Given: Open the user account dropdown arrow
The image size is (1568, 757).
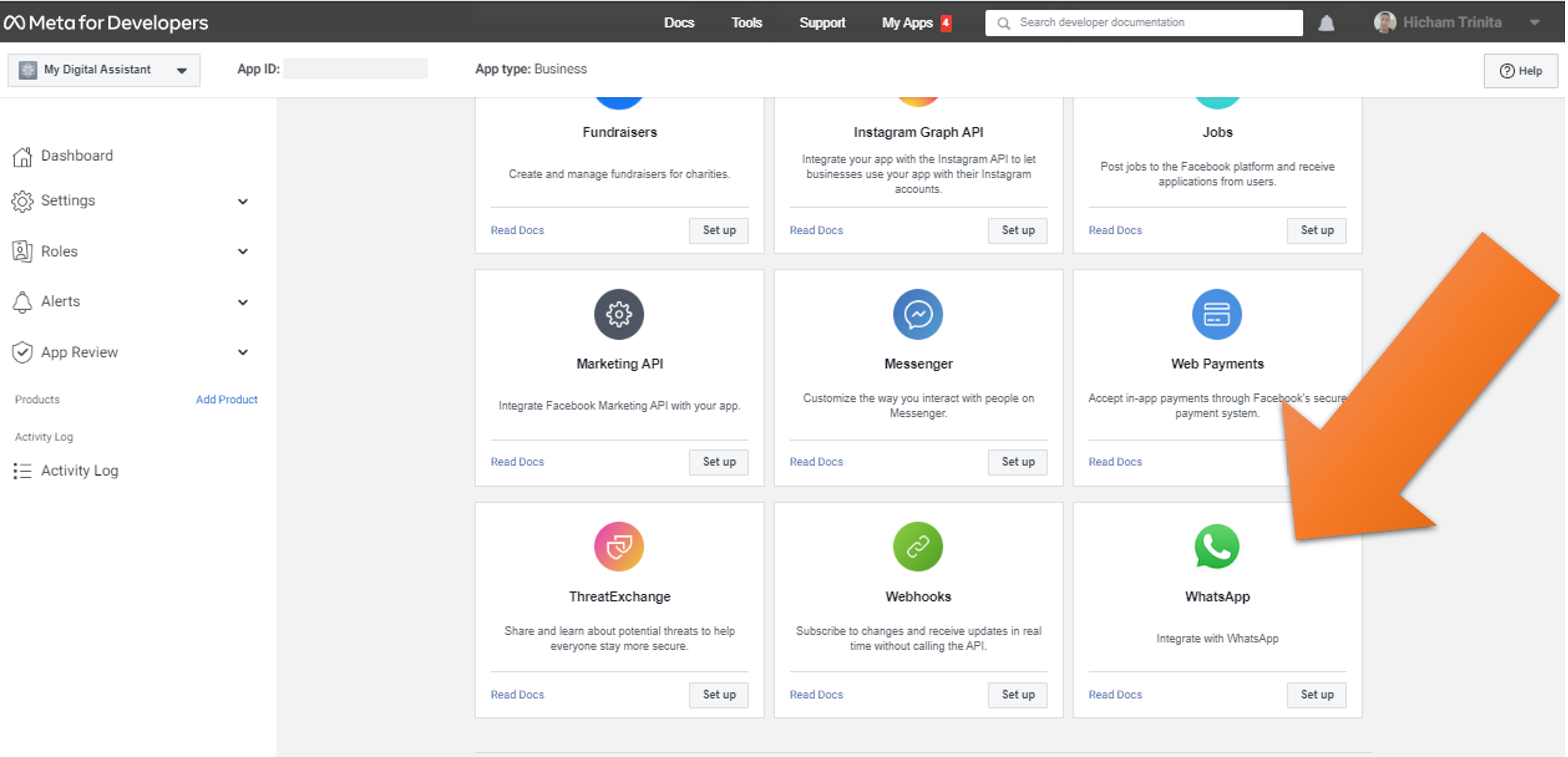Looking at the screenshot, I should [x=1535, y=22].
